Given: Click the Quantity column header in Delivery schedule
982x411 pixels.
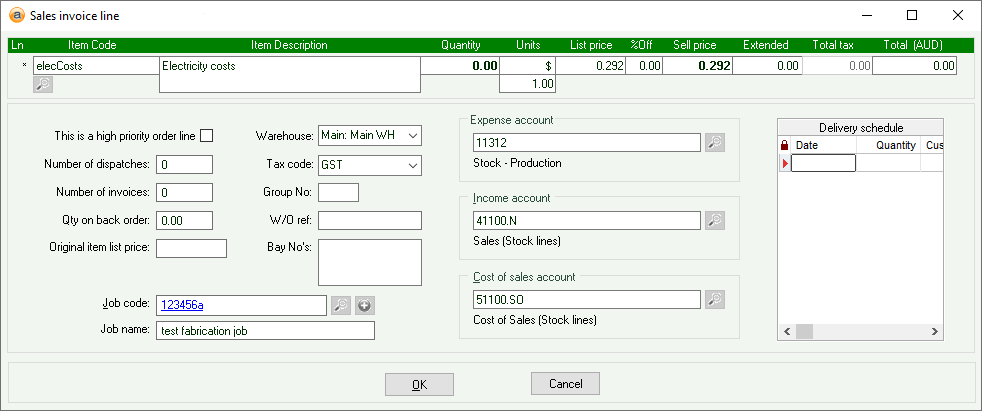Looking at the screenshot, I should [x=895, y=145].
